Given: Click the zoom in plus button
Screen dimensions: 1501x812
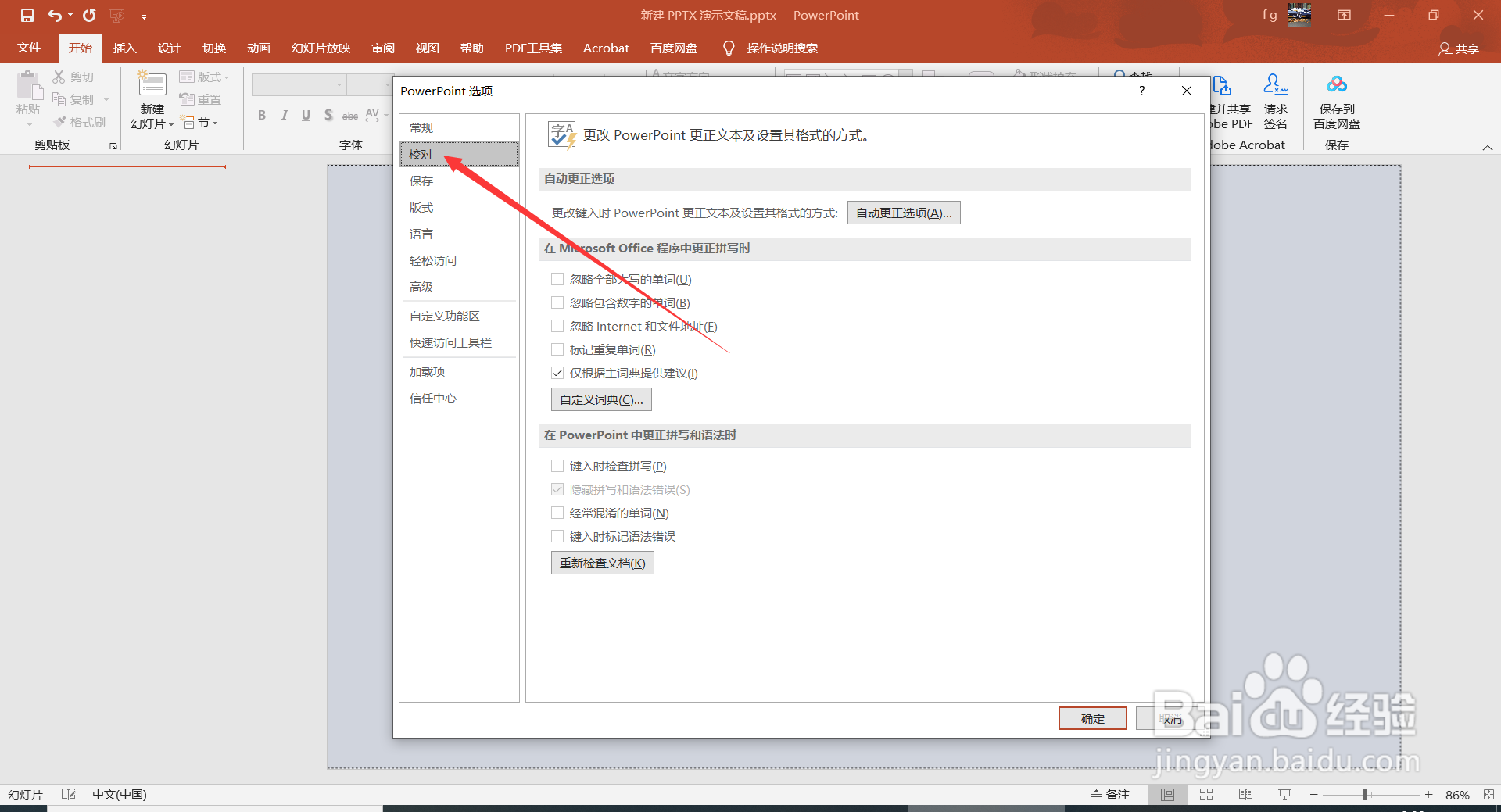Looking at the screenshot, I should [1428, 794].
